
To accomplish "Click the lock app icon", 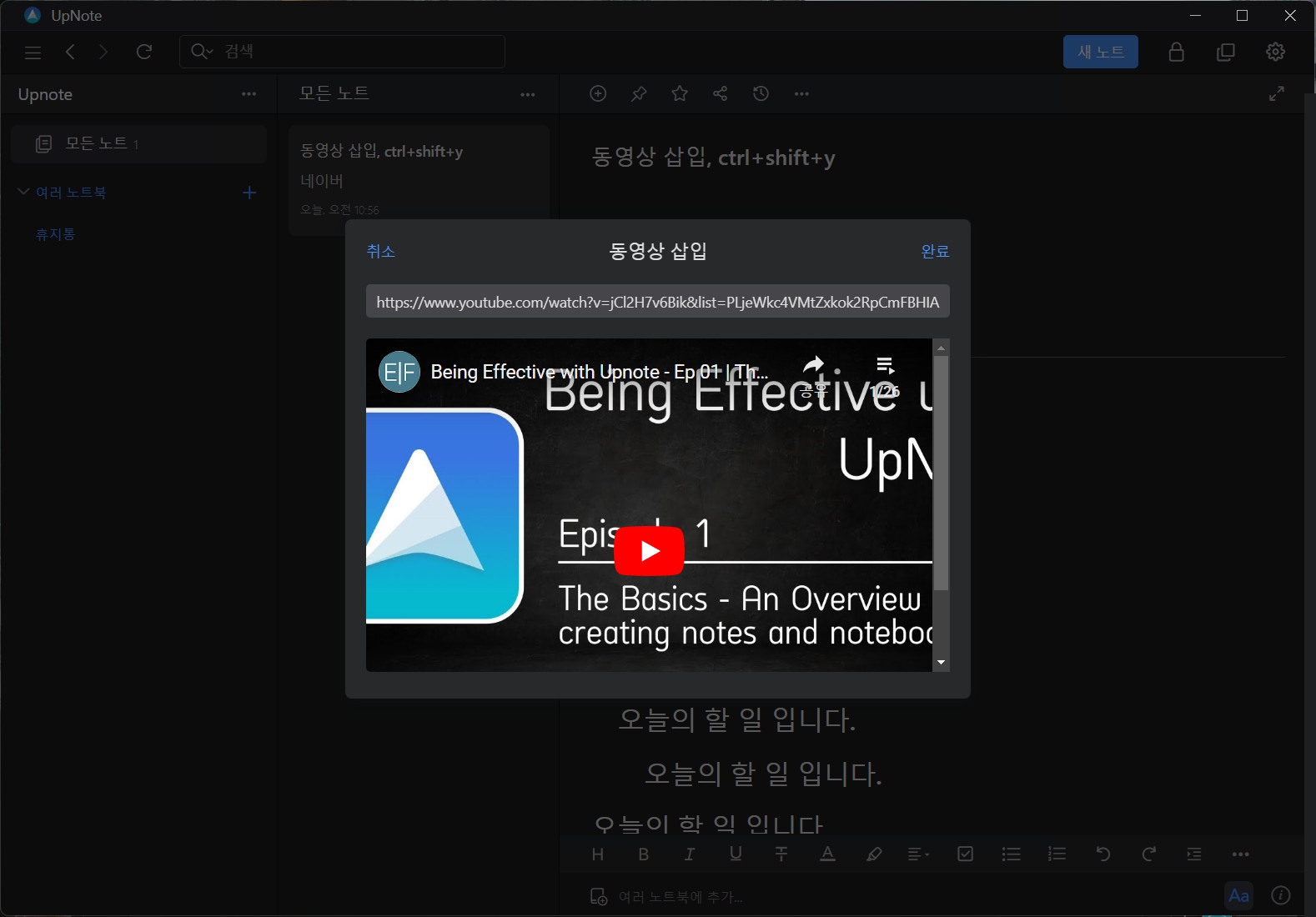I will click(1177, 52).
